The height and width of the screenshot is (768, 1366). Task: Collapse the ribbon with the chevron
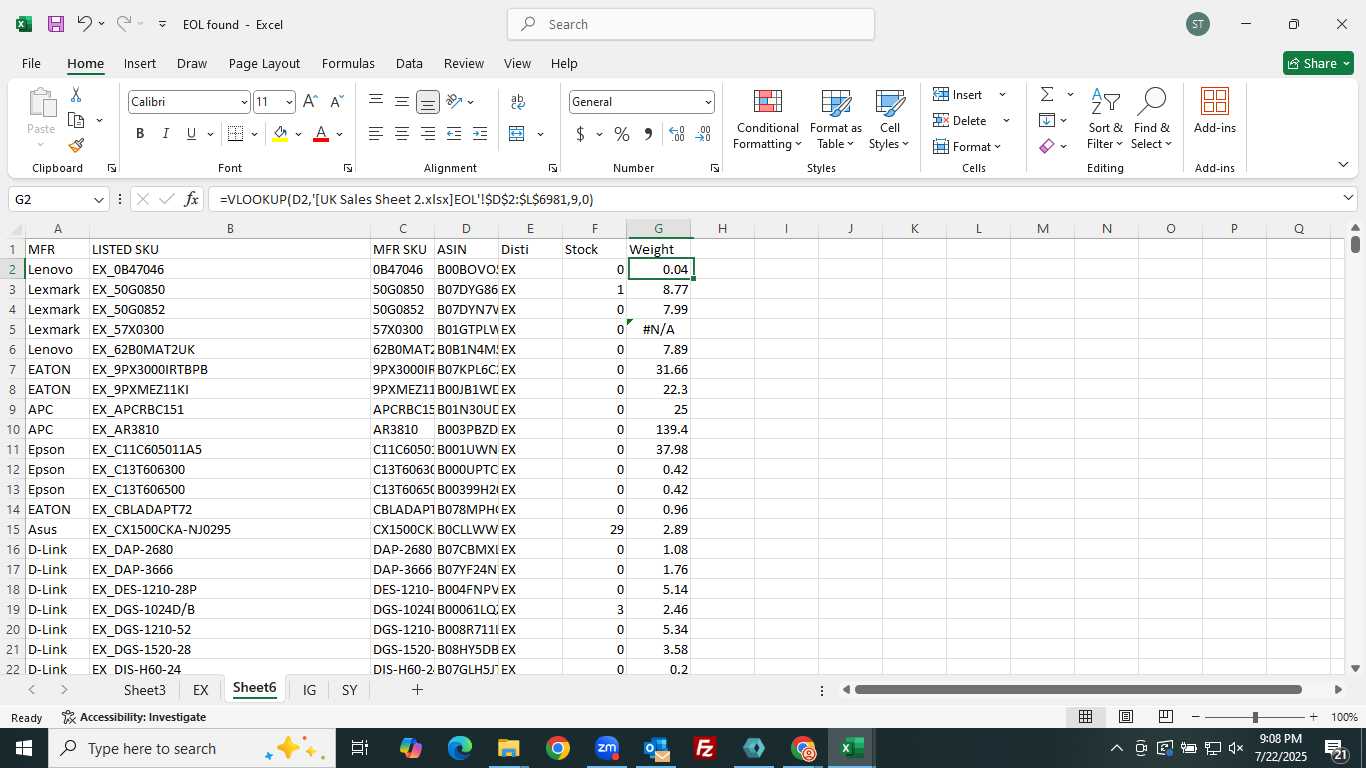[x=1342, y=164]
